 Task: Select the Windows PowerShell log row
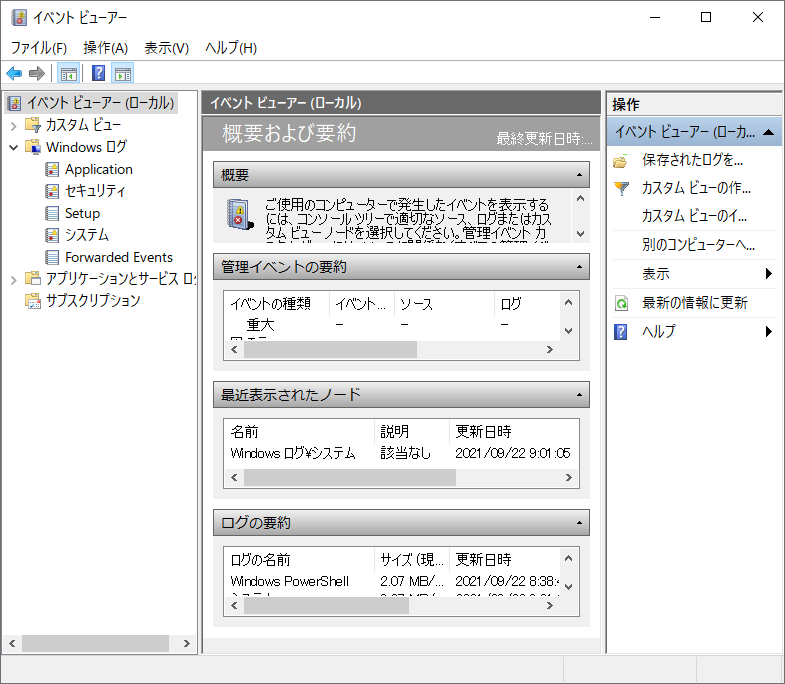tap(394, 582)
